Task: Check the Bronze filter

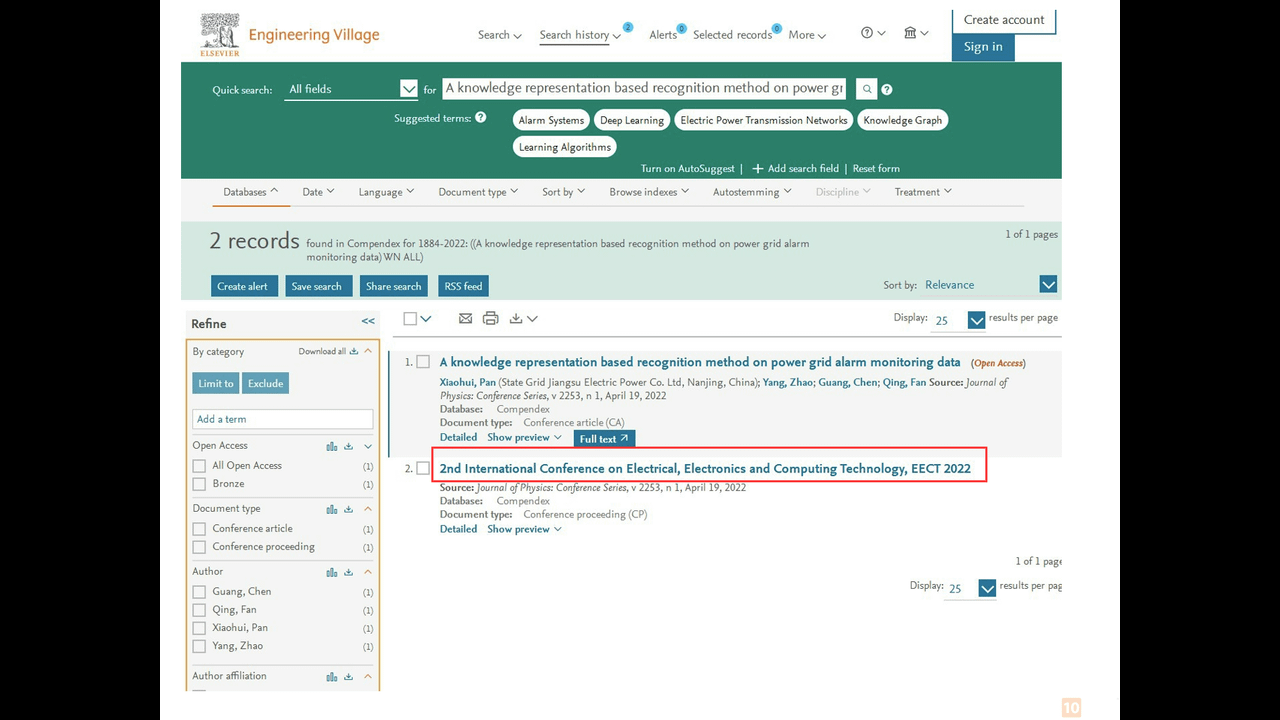Action: [199, 484]
